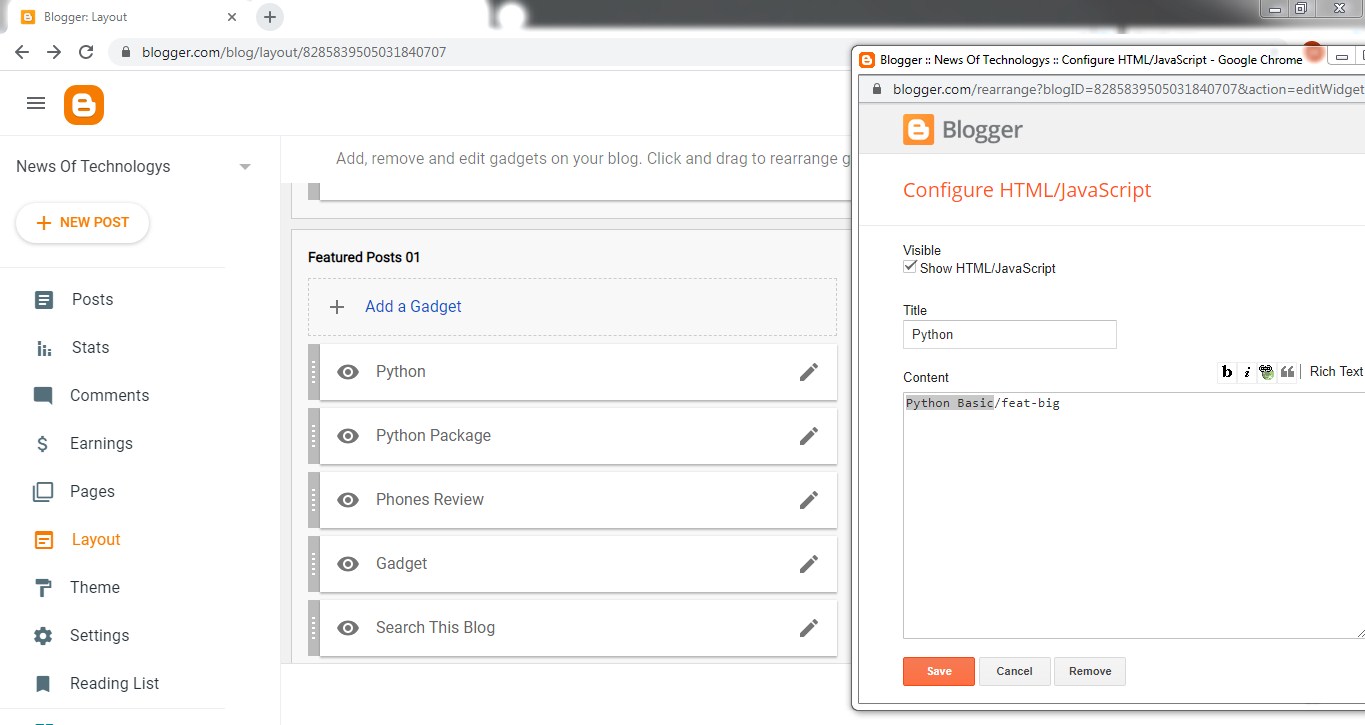Viewport: 1365px width, 725px height.
Task: Click the blockquote toolbar icon
Action: click(x=1288, y=372)
